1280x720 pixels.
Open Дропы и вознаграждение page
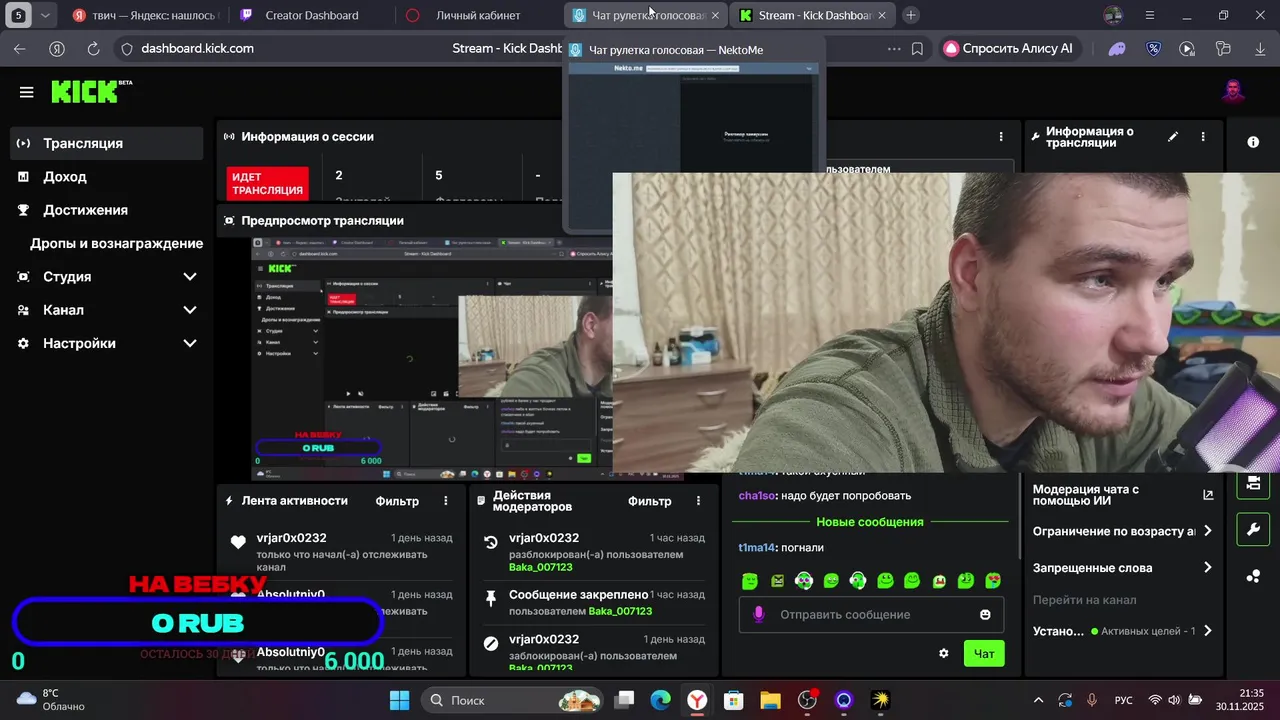(116, 243)
